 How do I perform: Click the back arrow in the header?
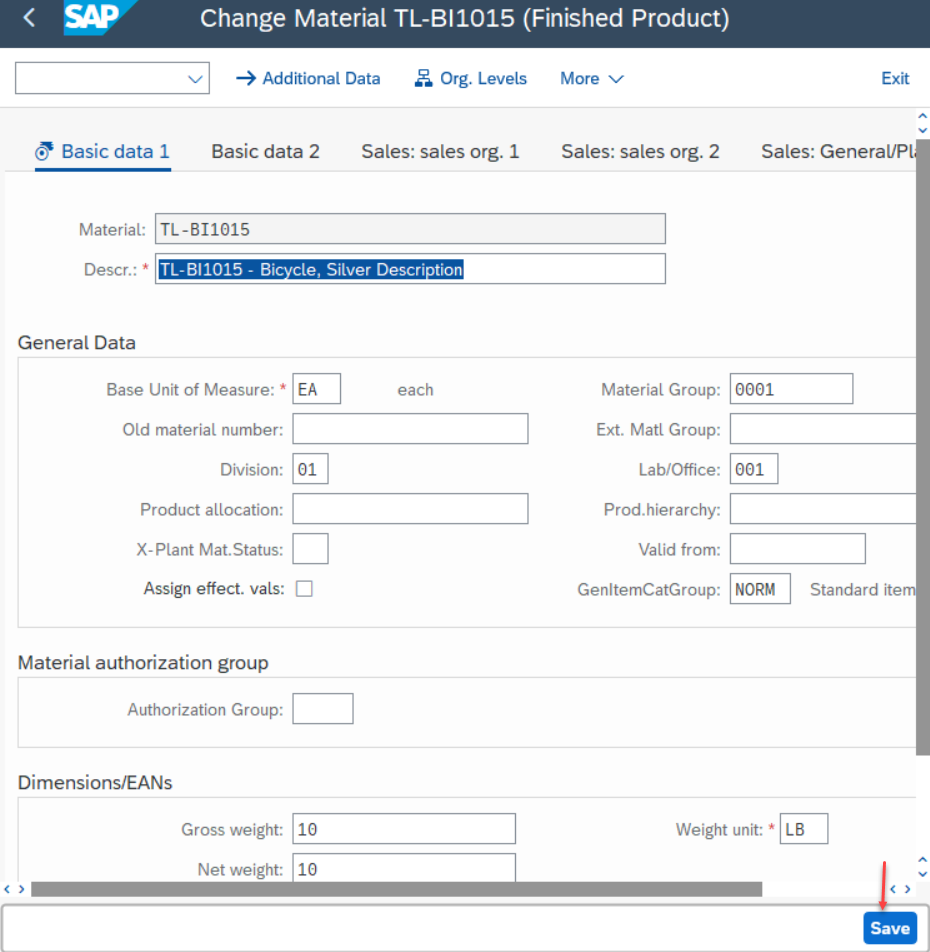[29, 18]
